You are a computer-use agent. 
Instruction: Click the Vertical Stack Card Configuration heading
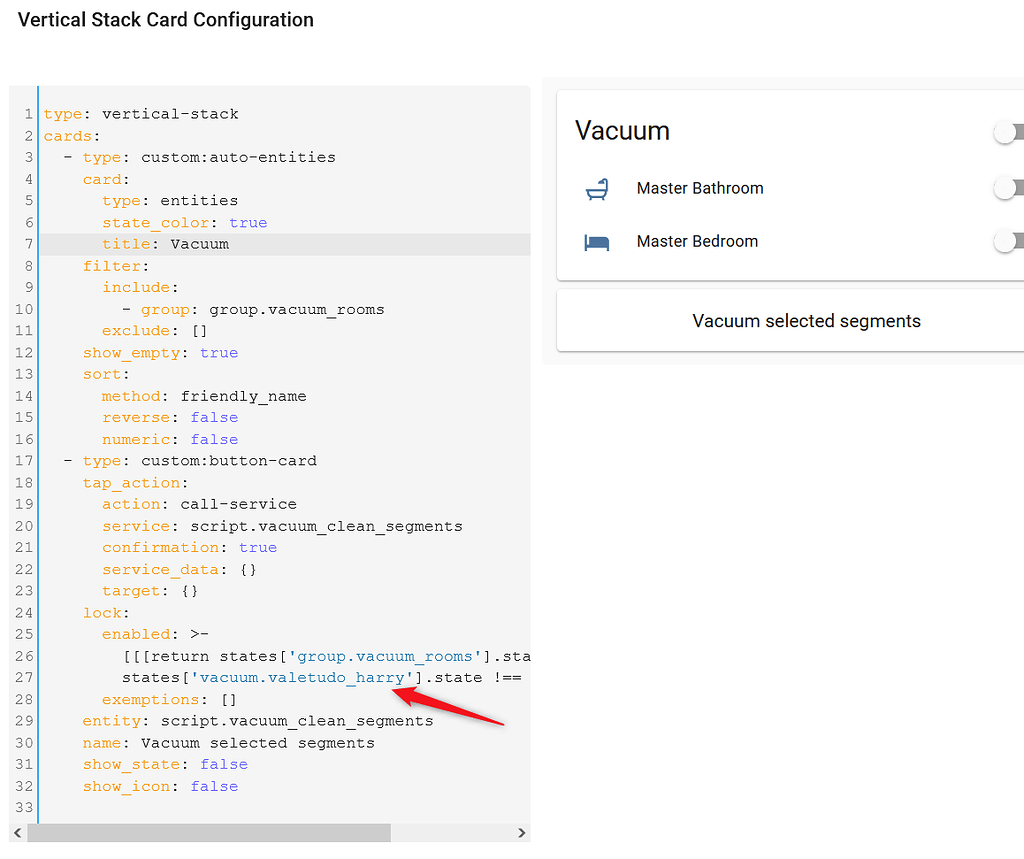coord(165,20)
